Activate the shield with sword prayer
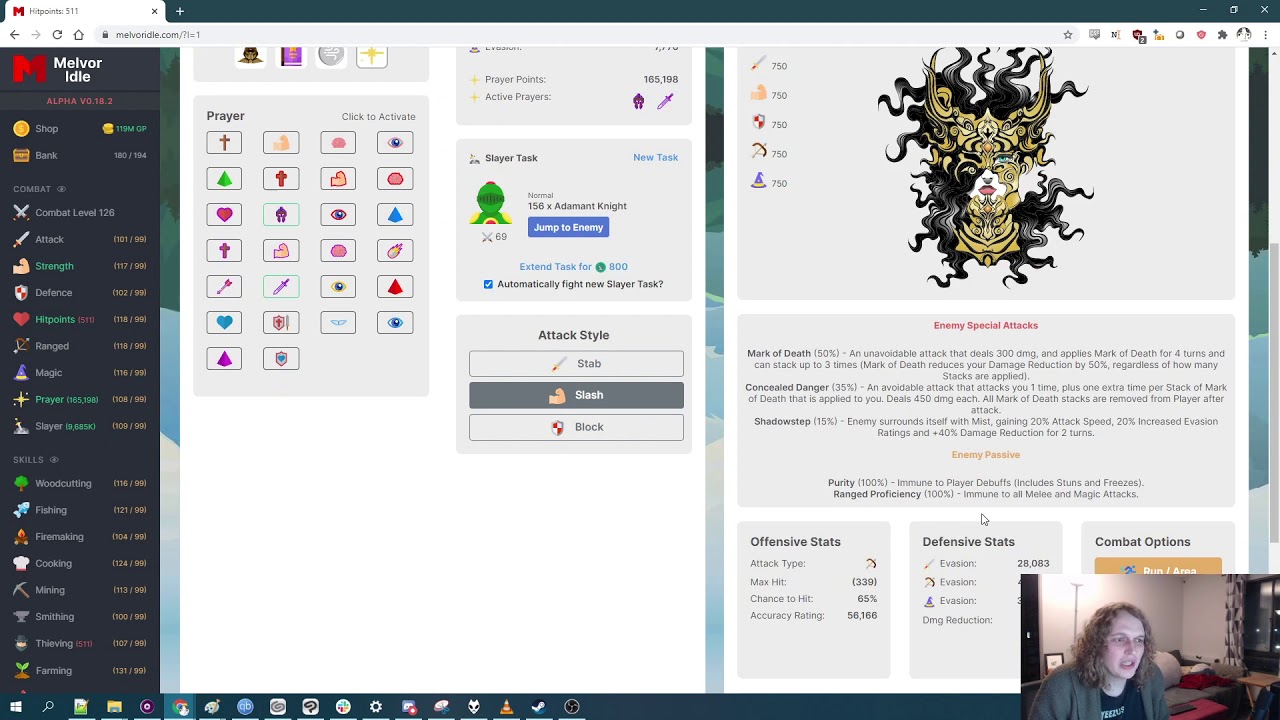Viewport: 1280px width, 720px height. pyautogui.click(x=281, y=323)
